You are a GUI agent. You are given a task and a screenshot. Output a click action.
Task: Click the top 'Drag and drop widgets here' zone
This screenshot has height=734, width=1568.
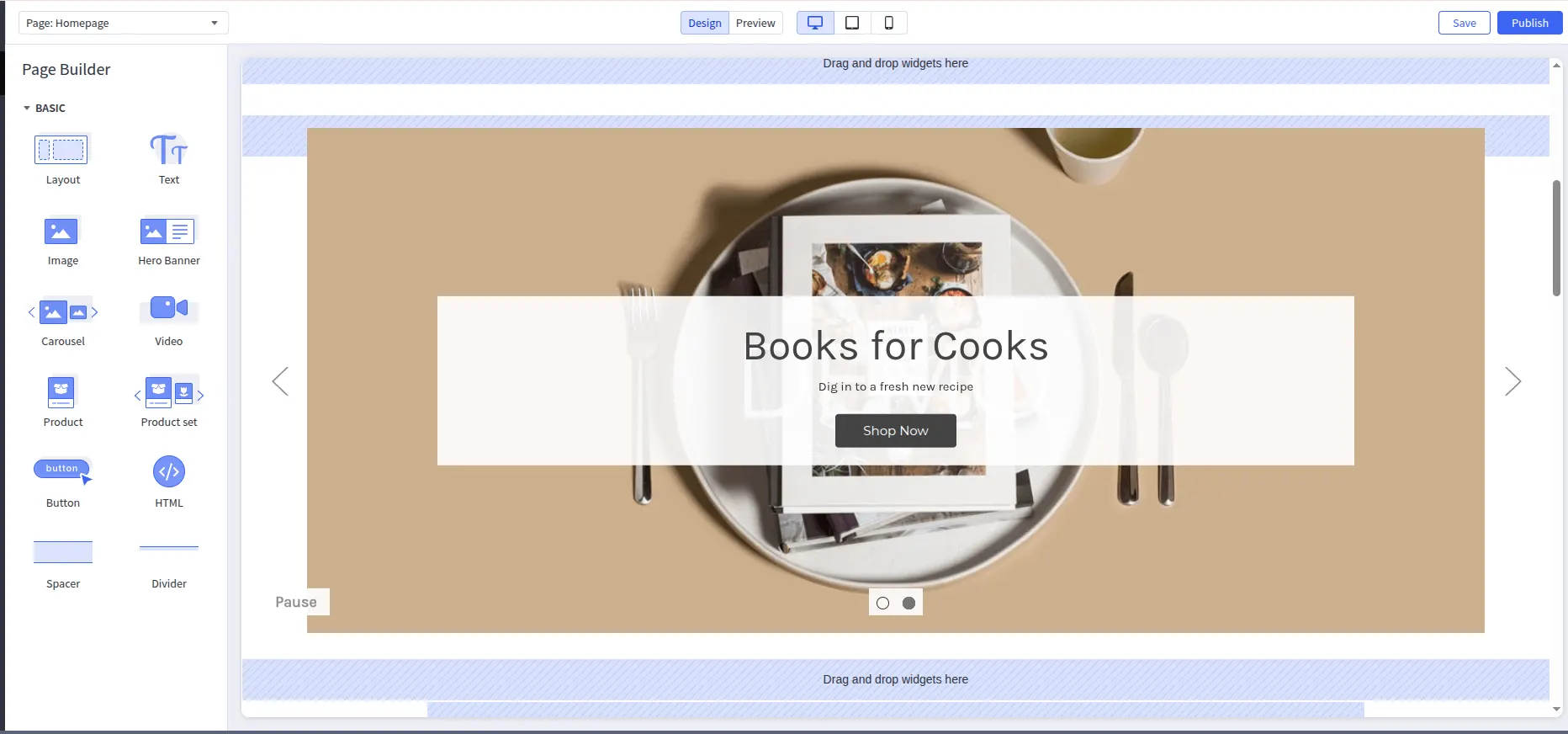coord(896,70)
